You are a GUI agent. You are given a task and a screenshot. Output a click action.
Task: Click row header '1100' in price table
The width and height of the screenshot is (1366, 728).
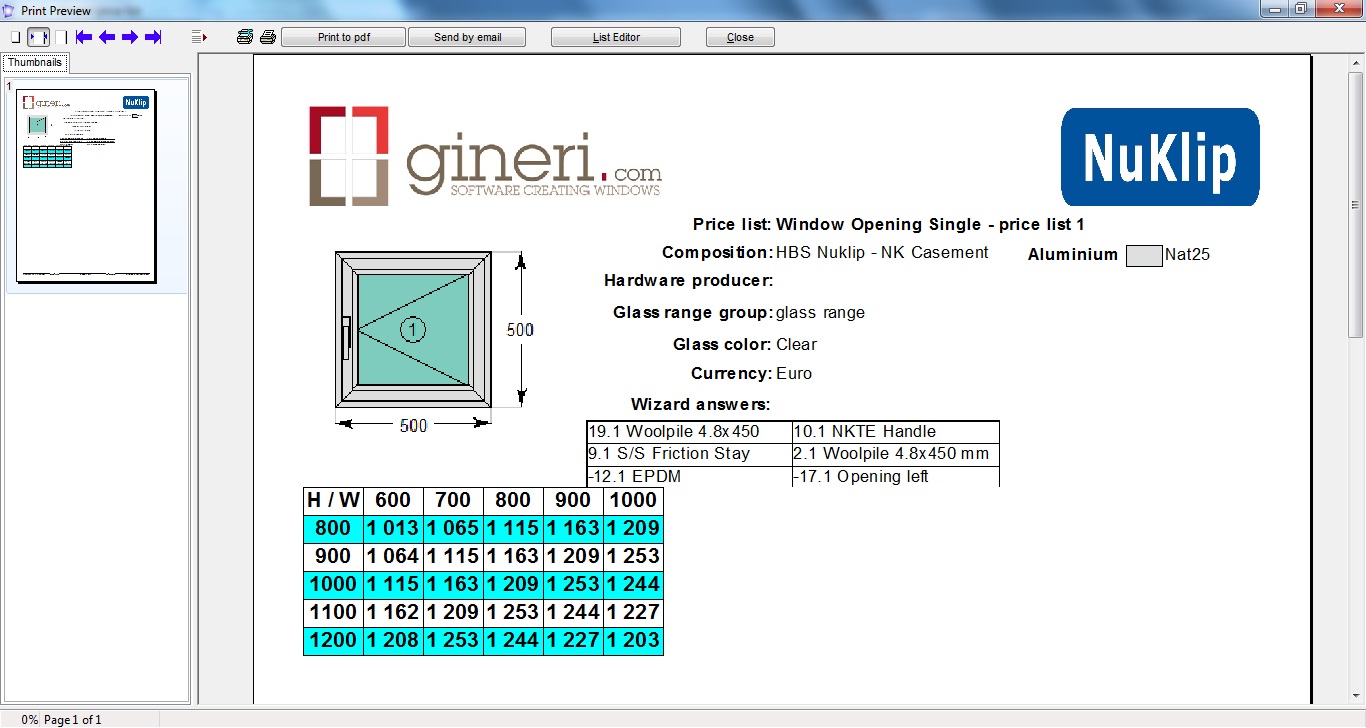point(333,612)
